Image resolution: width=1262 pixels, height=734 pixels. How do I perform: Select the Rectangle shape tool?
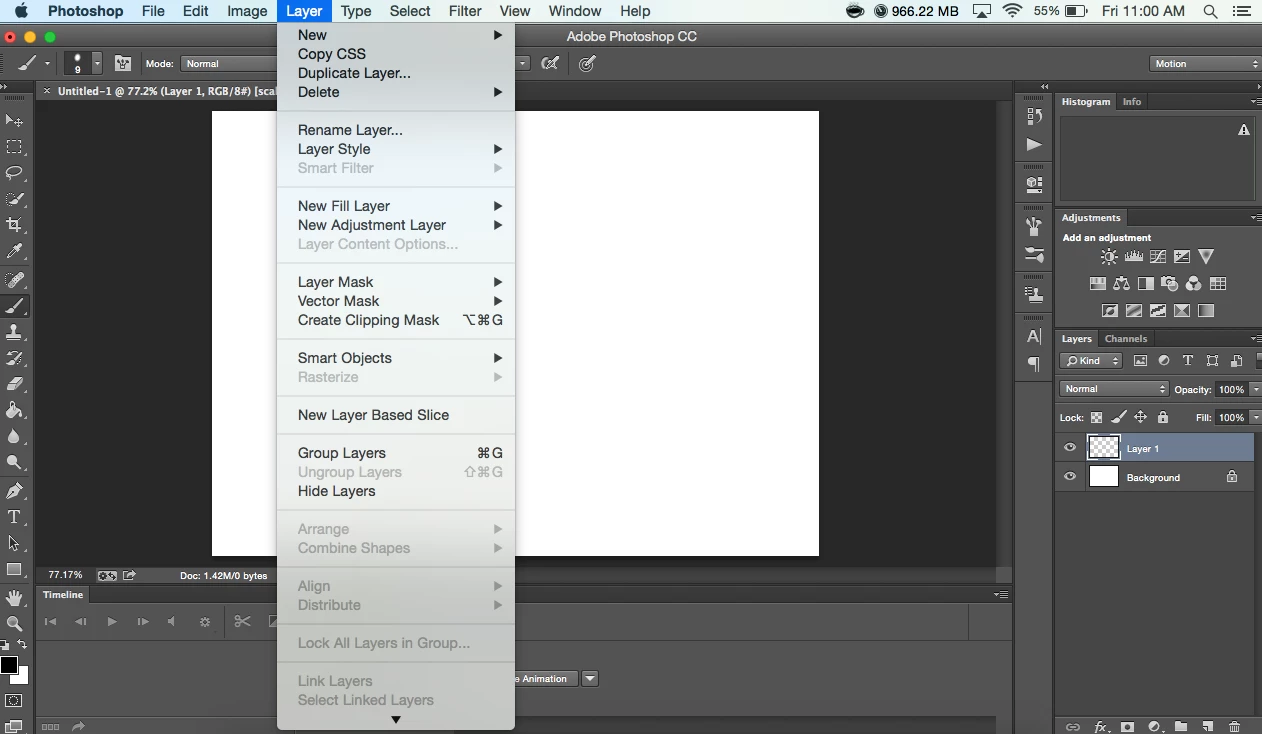tap(14, 570)
